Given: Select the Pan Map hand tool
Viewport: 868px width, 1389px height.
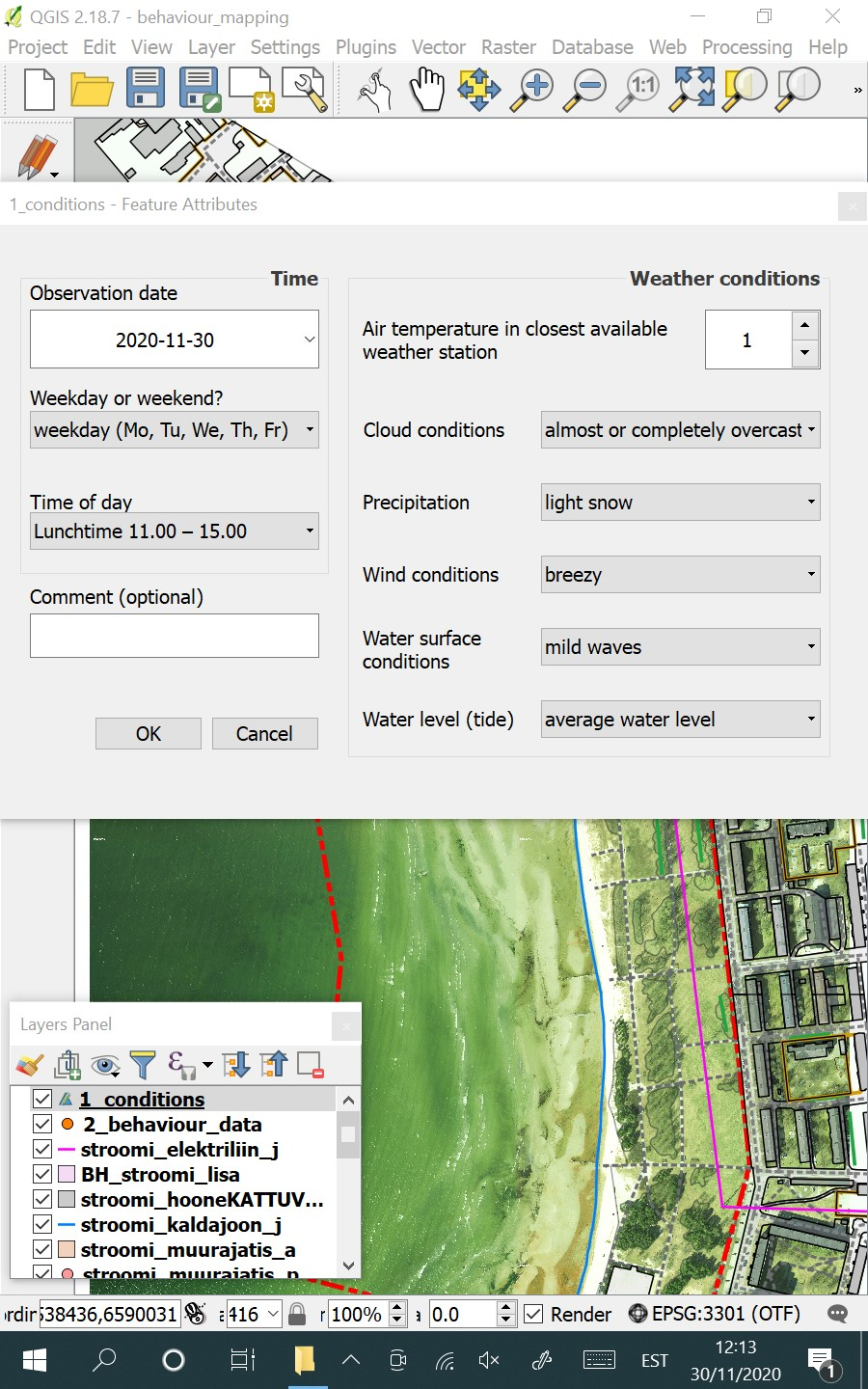Looking at the screenshot, I should pyautogui.click(x=426, y=90).
